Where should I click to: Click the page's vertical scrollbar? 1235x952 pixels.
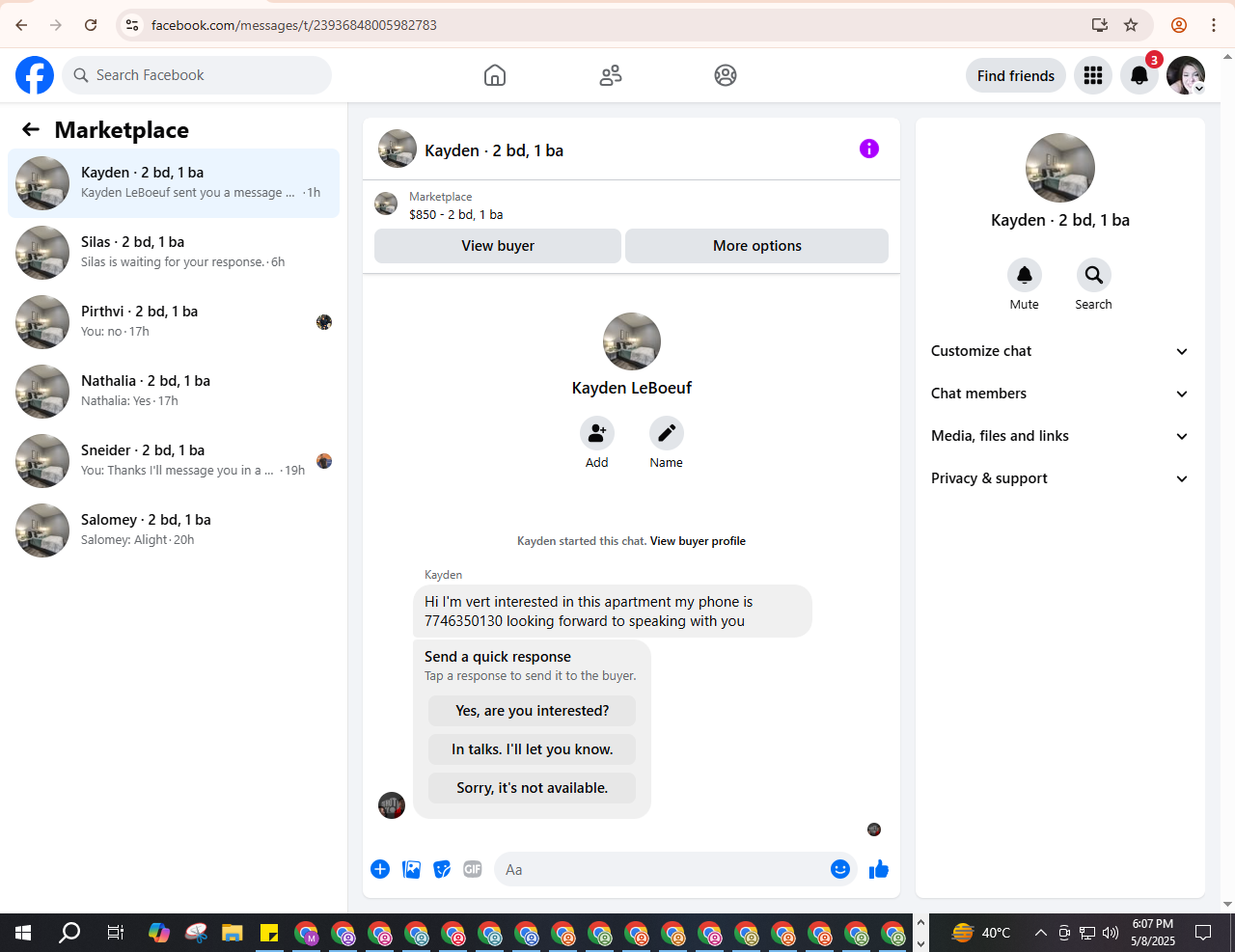tap(1227, 480)
